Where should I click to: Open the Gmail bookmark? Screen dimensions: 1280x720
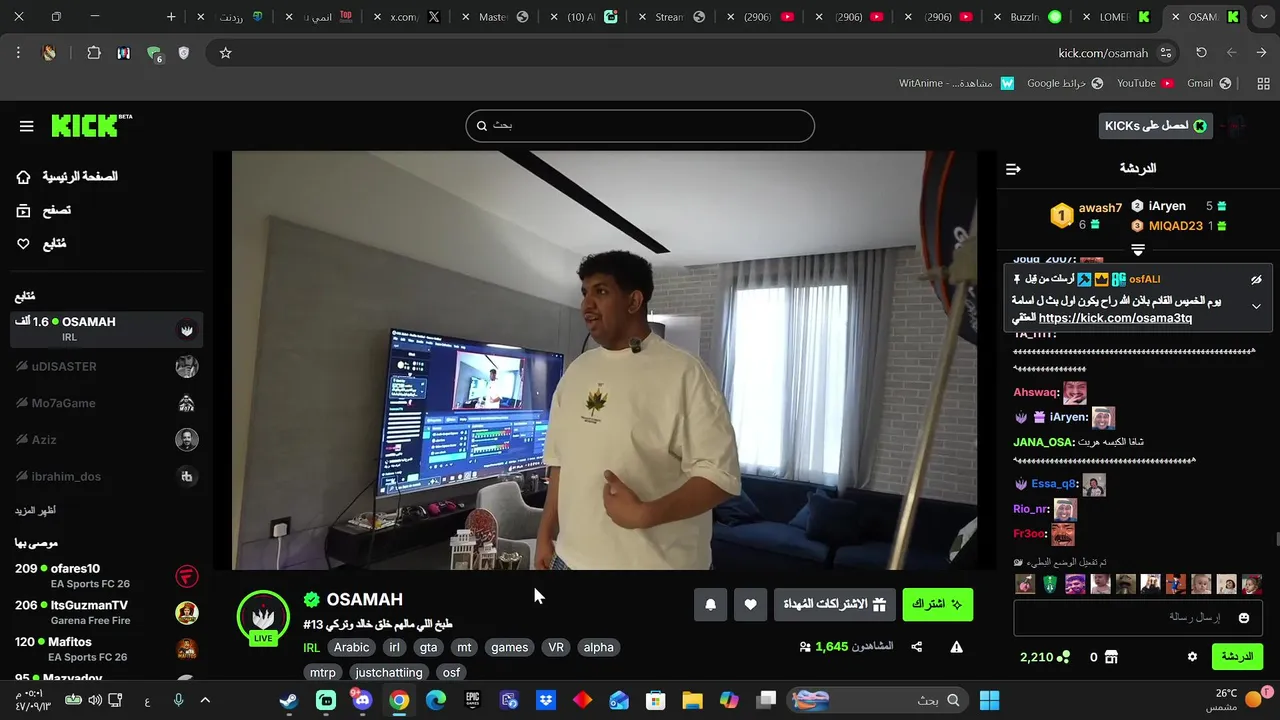[1209, 83]
